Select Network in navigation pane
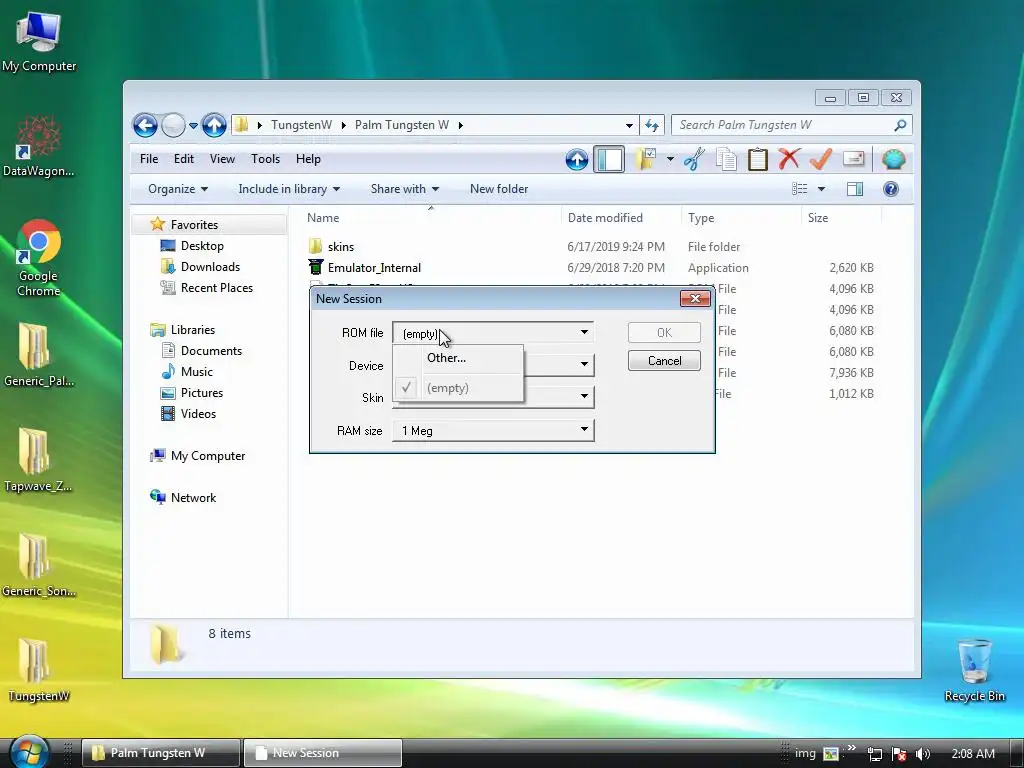The image size is (1024, 768). [x=193, y=498]
